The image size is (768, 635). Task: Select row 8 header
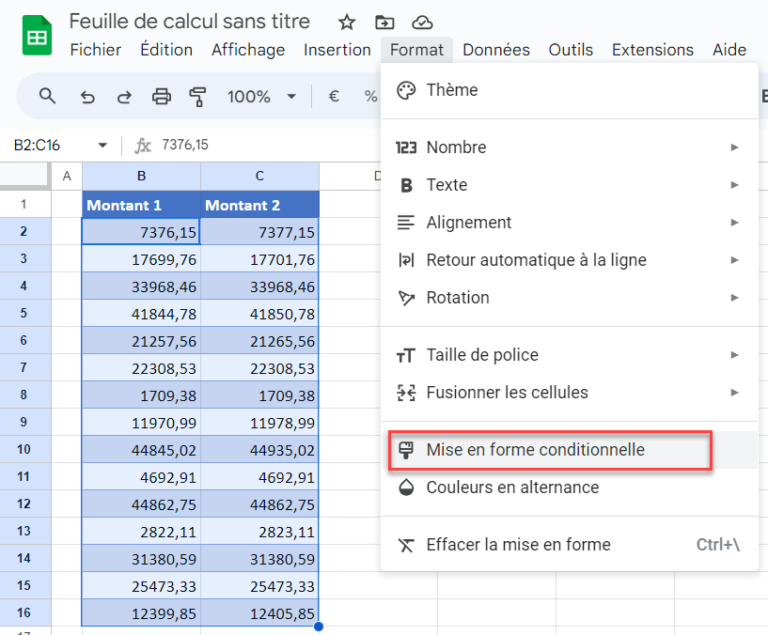(24, 395)
